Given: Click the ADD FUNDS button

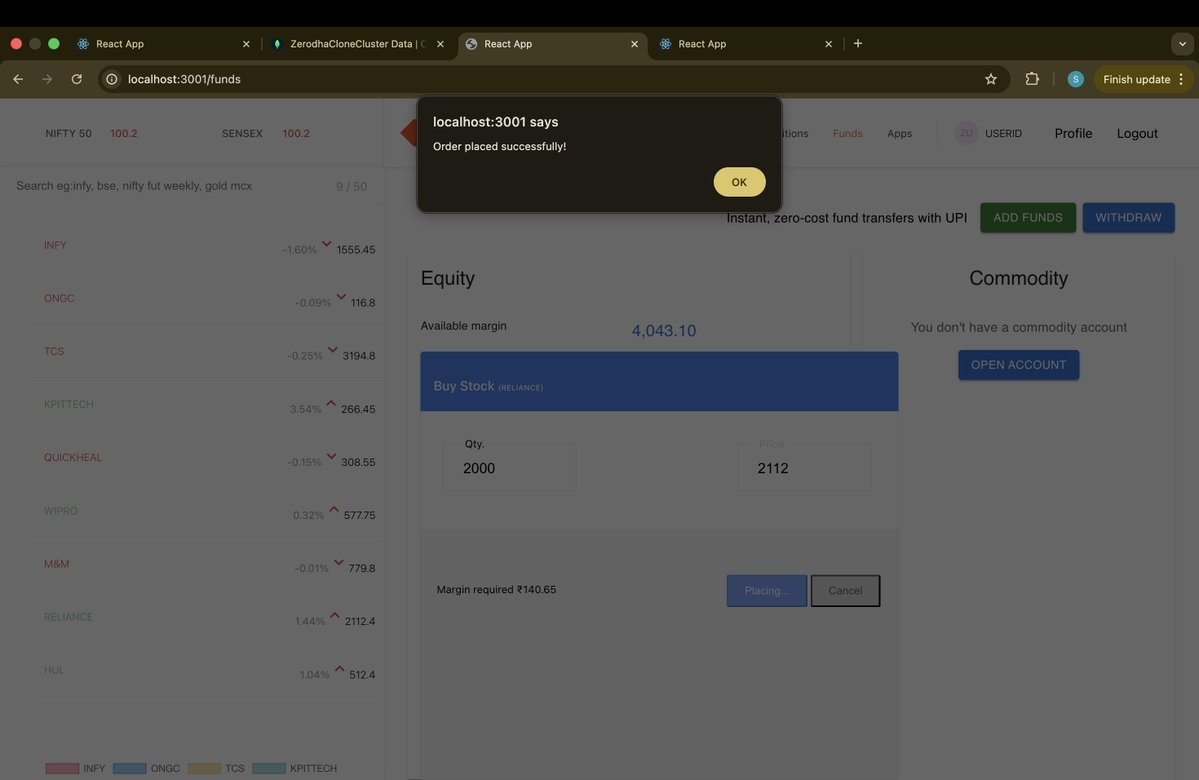Looking at the screenshot, I should [1028, 217].
